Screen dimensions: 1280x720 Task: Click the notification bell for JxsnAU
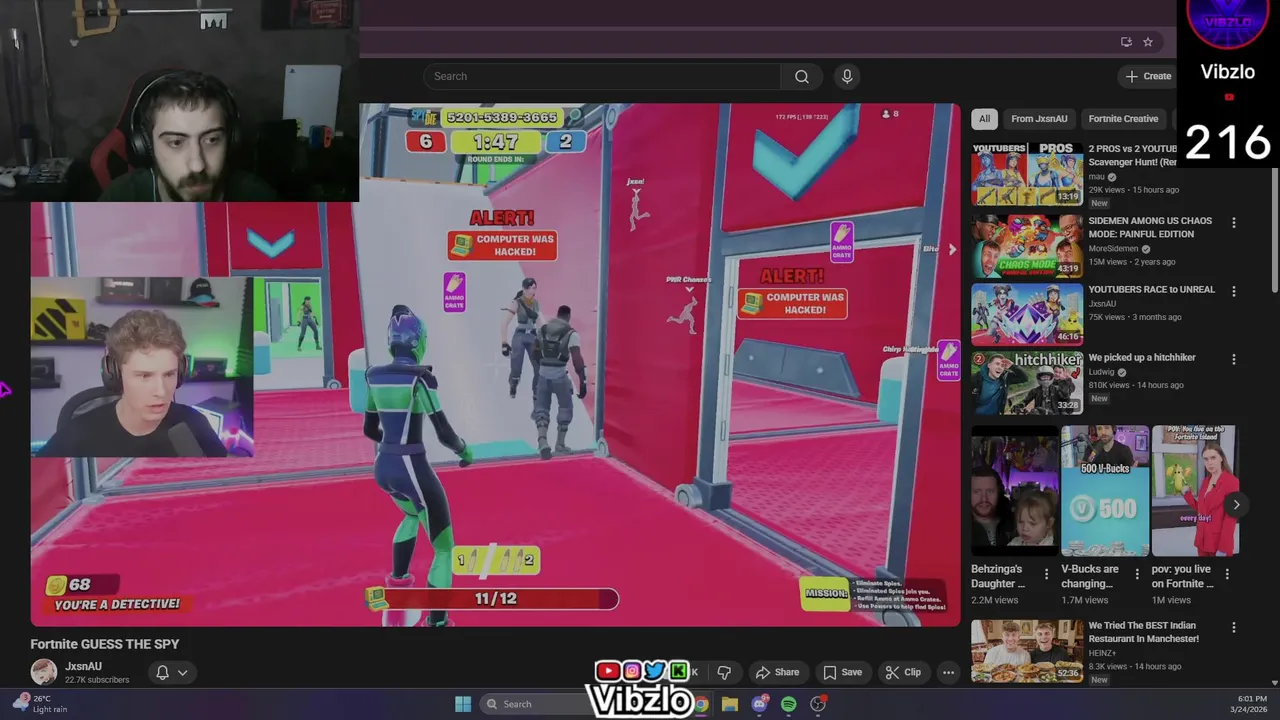pos(162,672)
